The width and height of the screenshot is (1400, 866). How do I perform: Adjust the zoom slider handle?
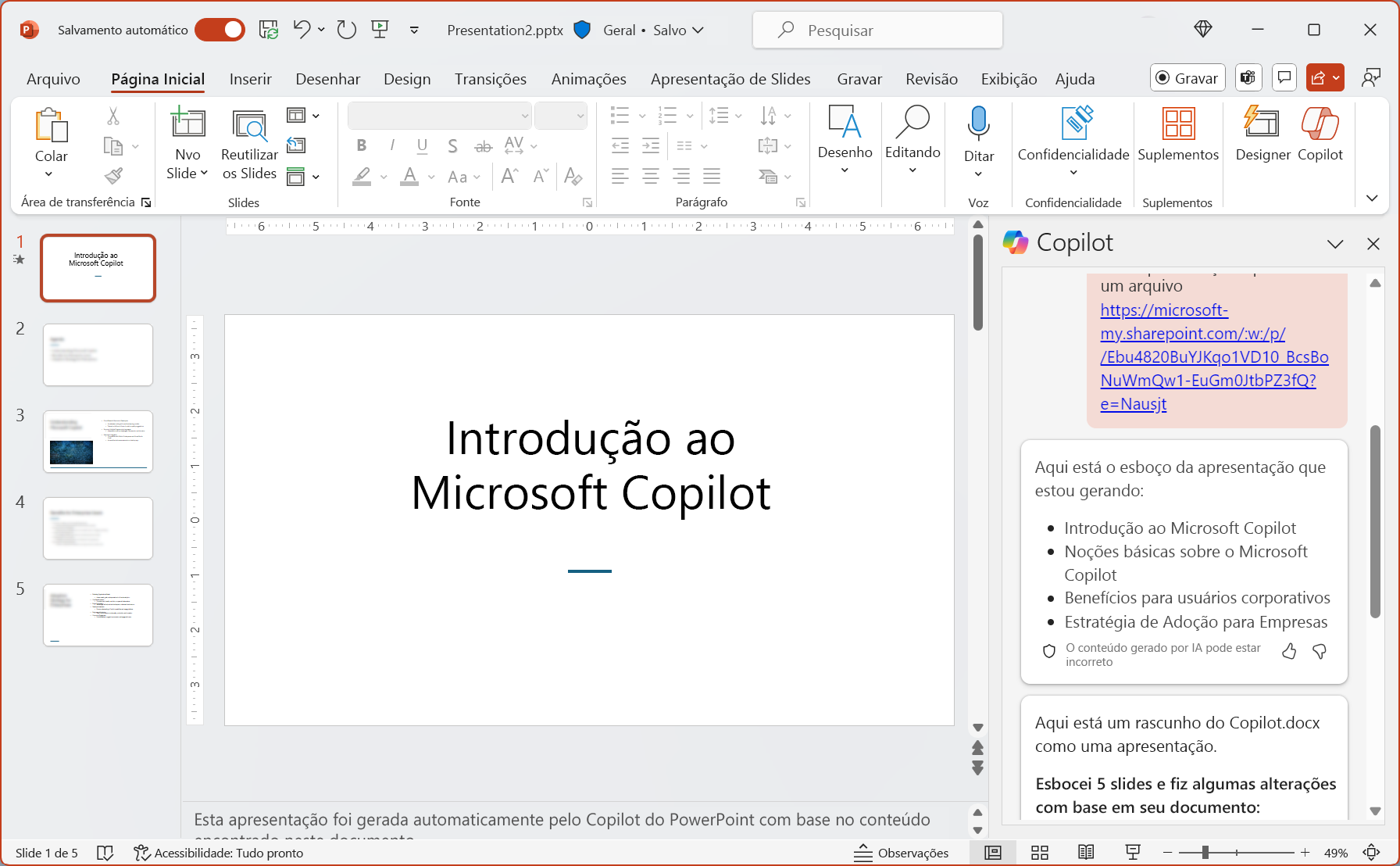[1205, 853]
